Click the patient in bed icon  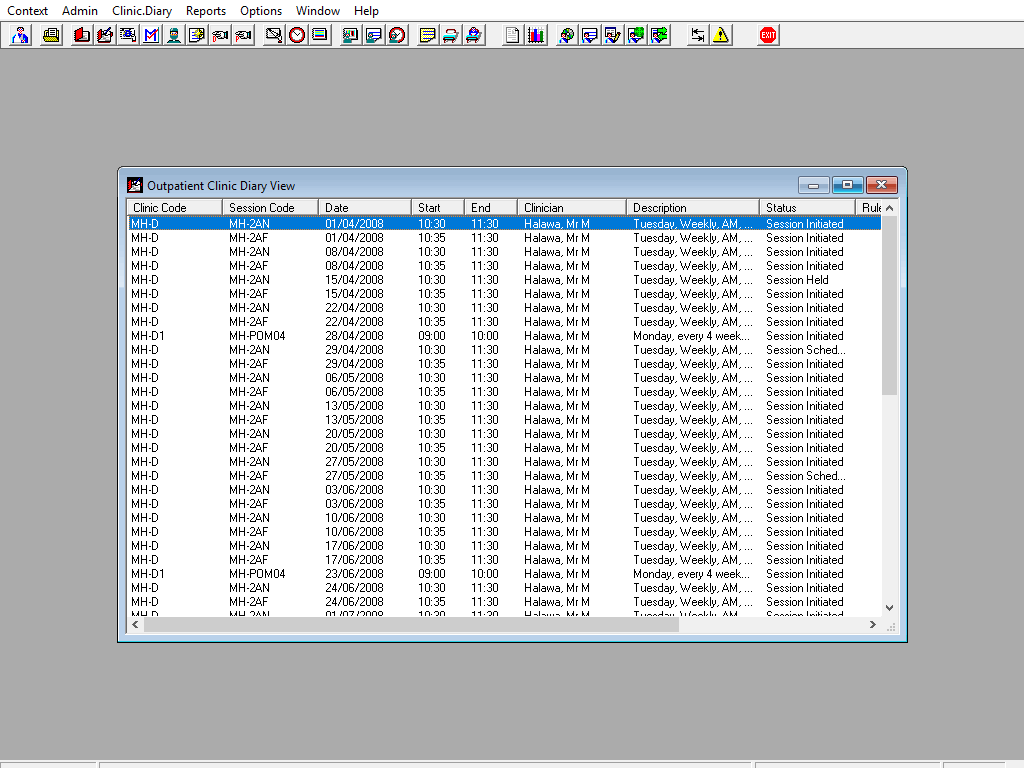tap(473, 35)
